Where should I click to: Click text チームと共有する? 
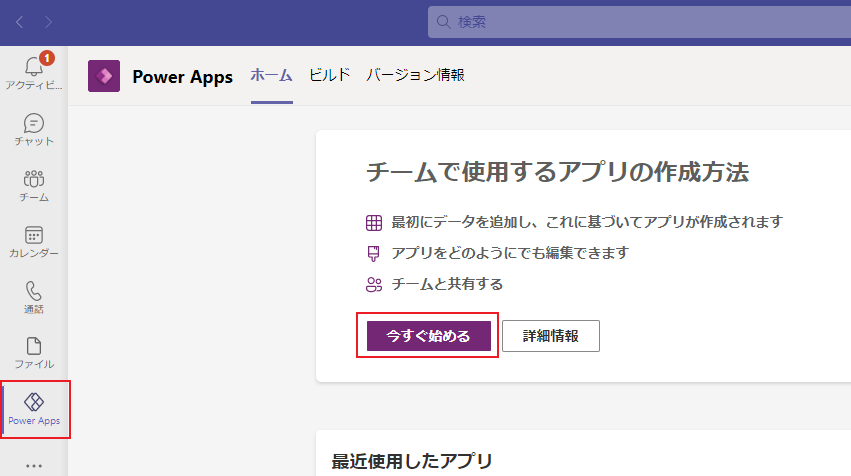447,284
